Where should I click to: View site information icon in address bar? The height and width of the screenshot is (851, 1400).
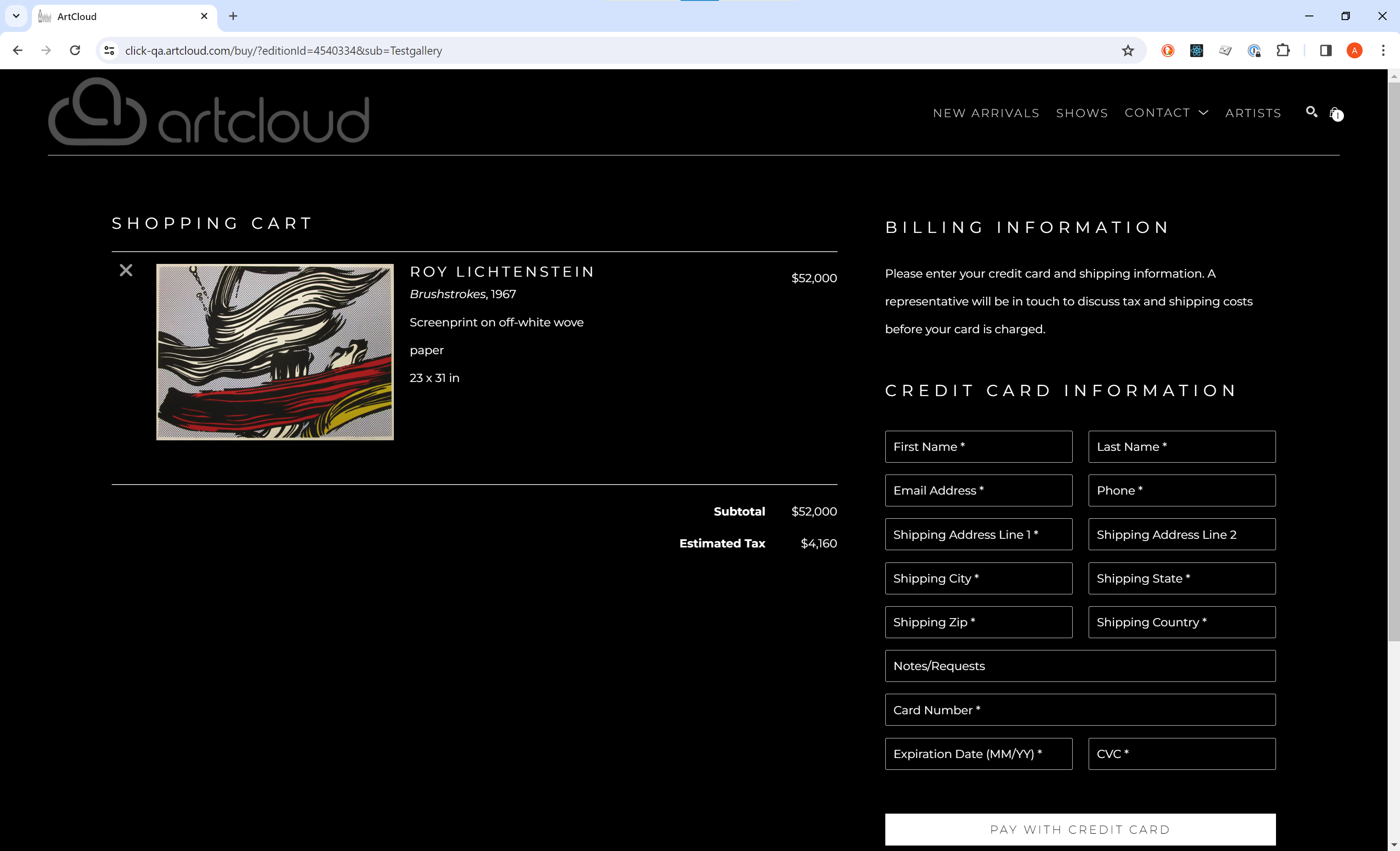point(110,51)
